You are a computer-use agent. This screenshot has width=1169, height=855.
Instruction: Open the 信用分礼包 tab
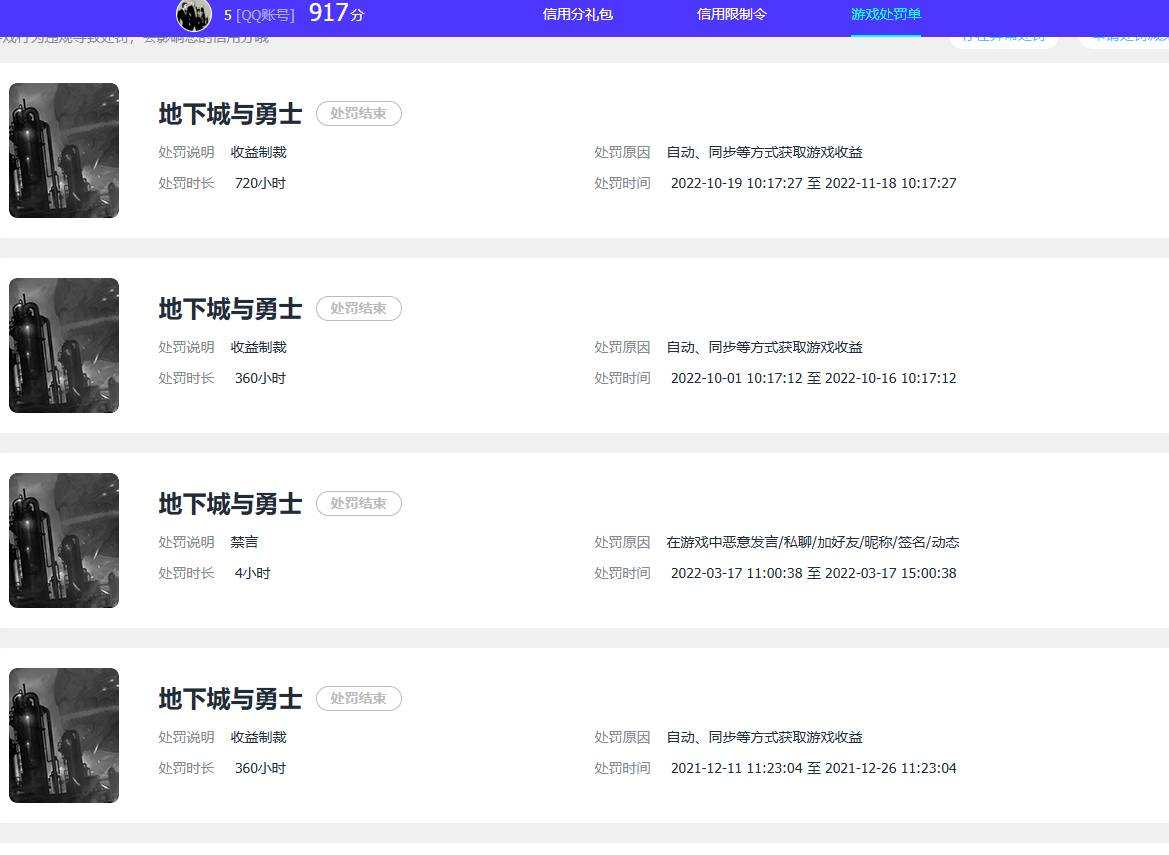[578, 14]
